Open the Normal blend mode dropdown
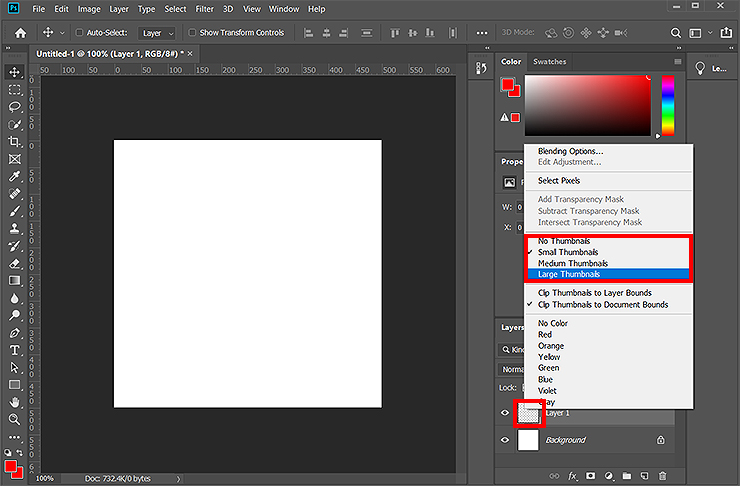Image resolution: width=740 pixels, height=486 pixels. tap(511, 369)
